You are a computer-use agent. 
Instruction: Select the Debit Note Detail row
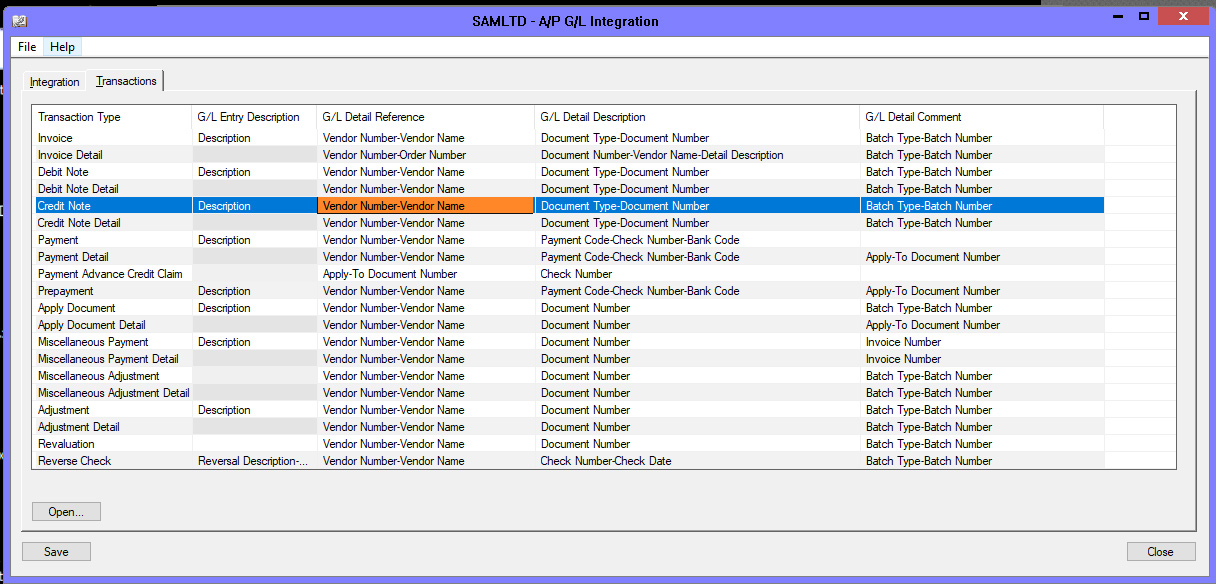tap(568, 189)
